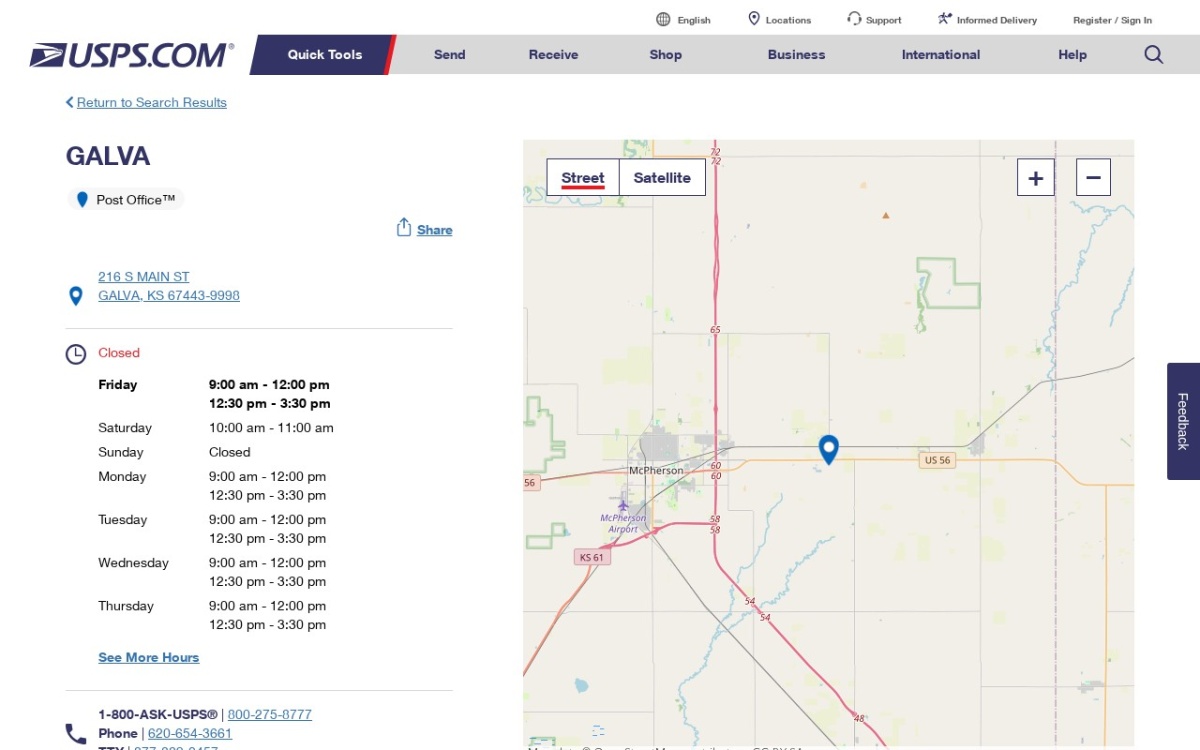Expand See More Hours
1200x750 pixels.
tap(149, 657)
